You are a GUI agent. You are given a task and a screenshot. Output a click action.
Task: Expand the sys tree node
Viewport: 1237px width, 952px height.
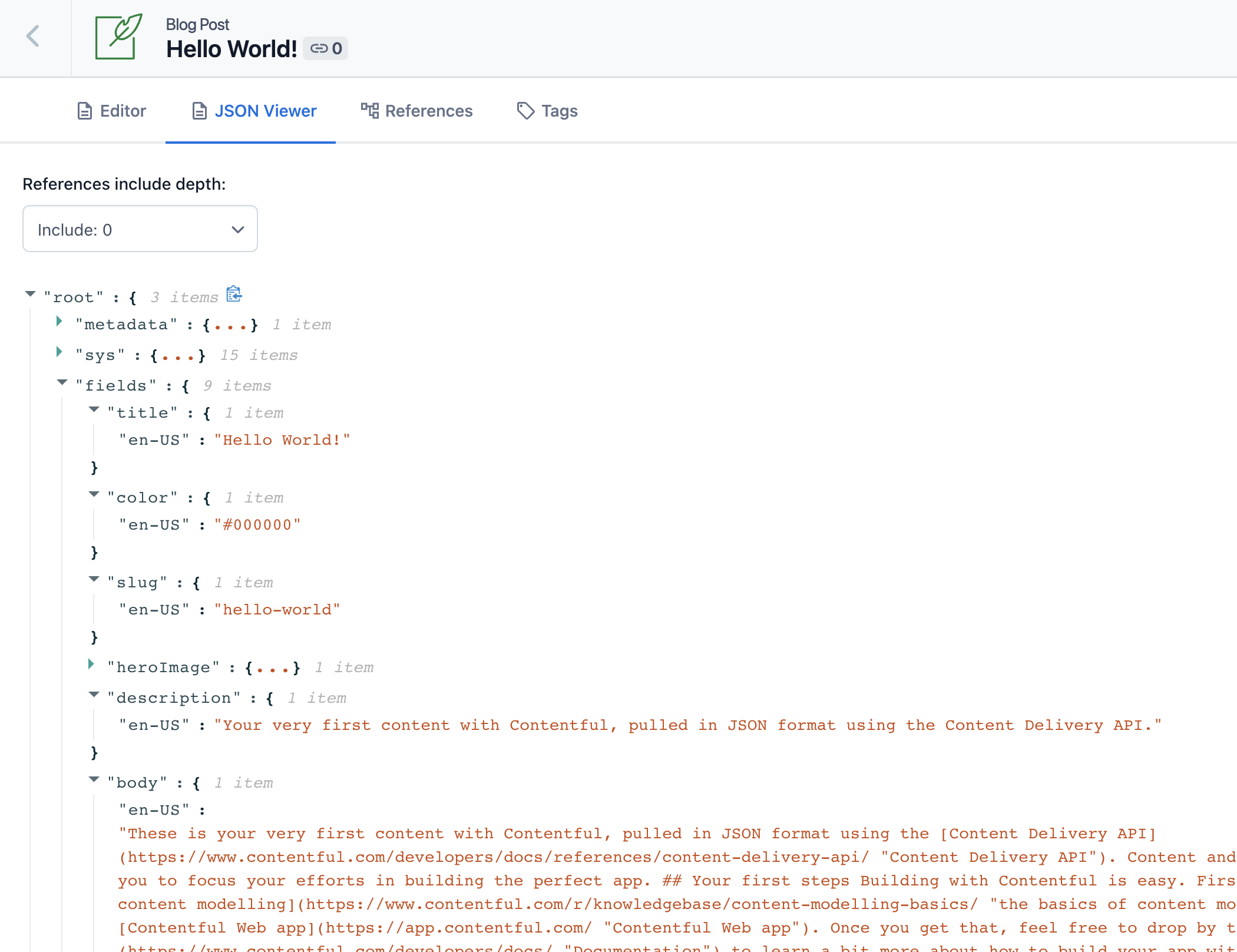(x=62, y=354)
